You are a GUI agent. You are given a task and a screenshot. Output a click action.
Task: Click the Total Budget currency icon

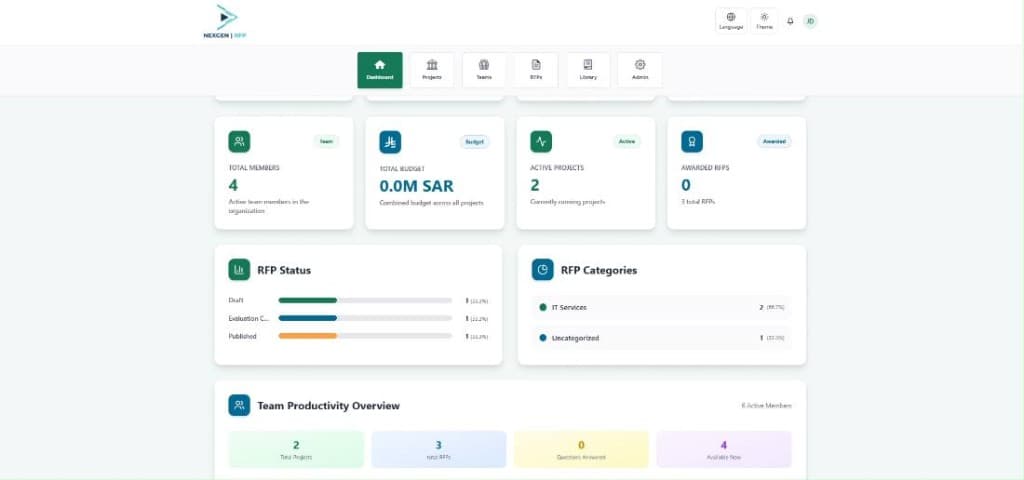point(390,142)
